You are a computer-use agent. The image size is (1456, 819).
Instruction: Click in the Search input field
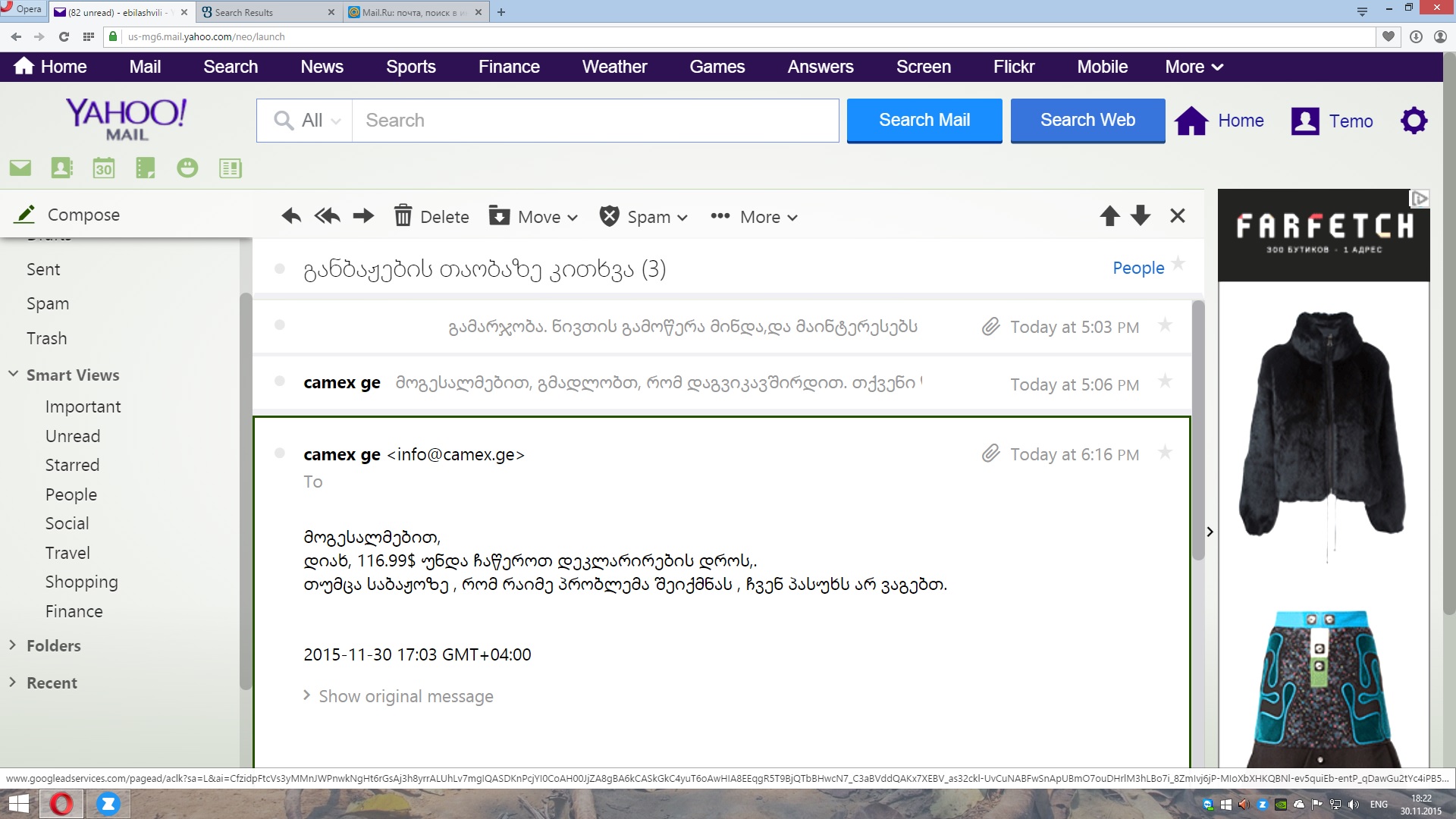pyautogui.click(x=595, y=121)
